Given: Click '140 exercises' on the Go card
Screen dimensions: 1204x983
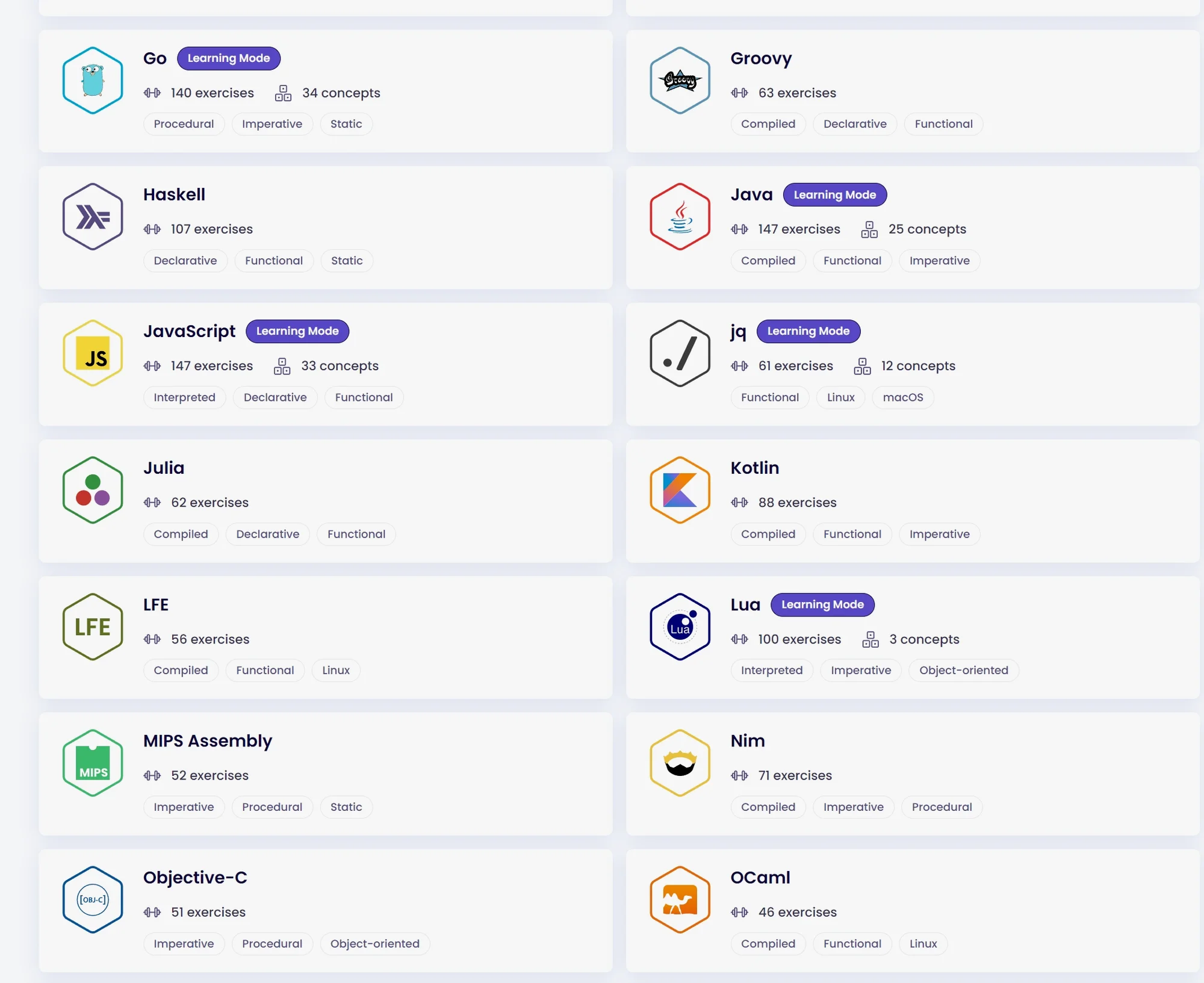Looking at the screenshot, I should [212, 93].
